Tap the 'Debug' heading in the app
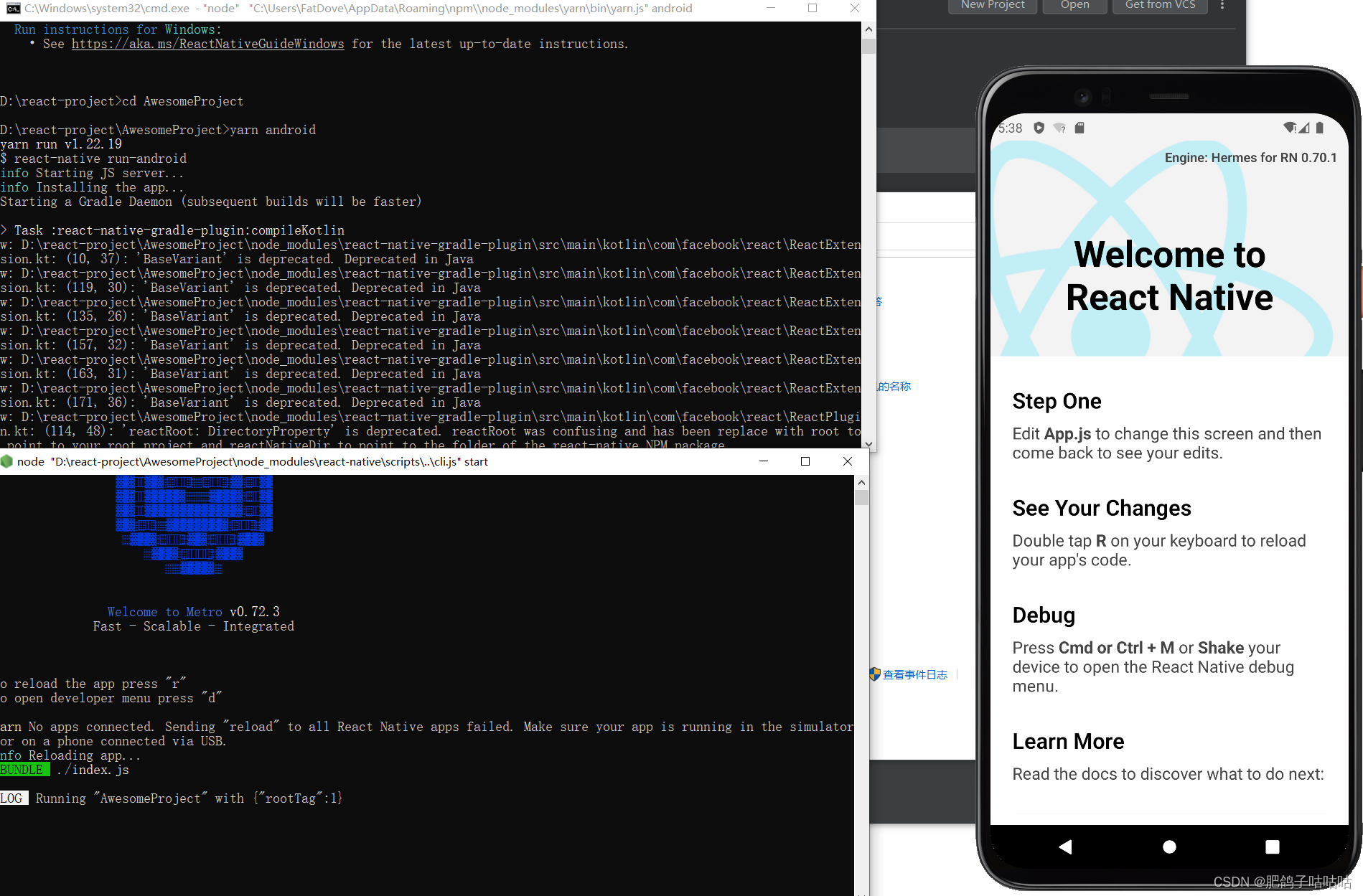Screen dimensions: 1363x896 [x=1044, y=616]
